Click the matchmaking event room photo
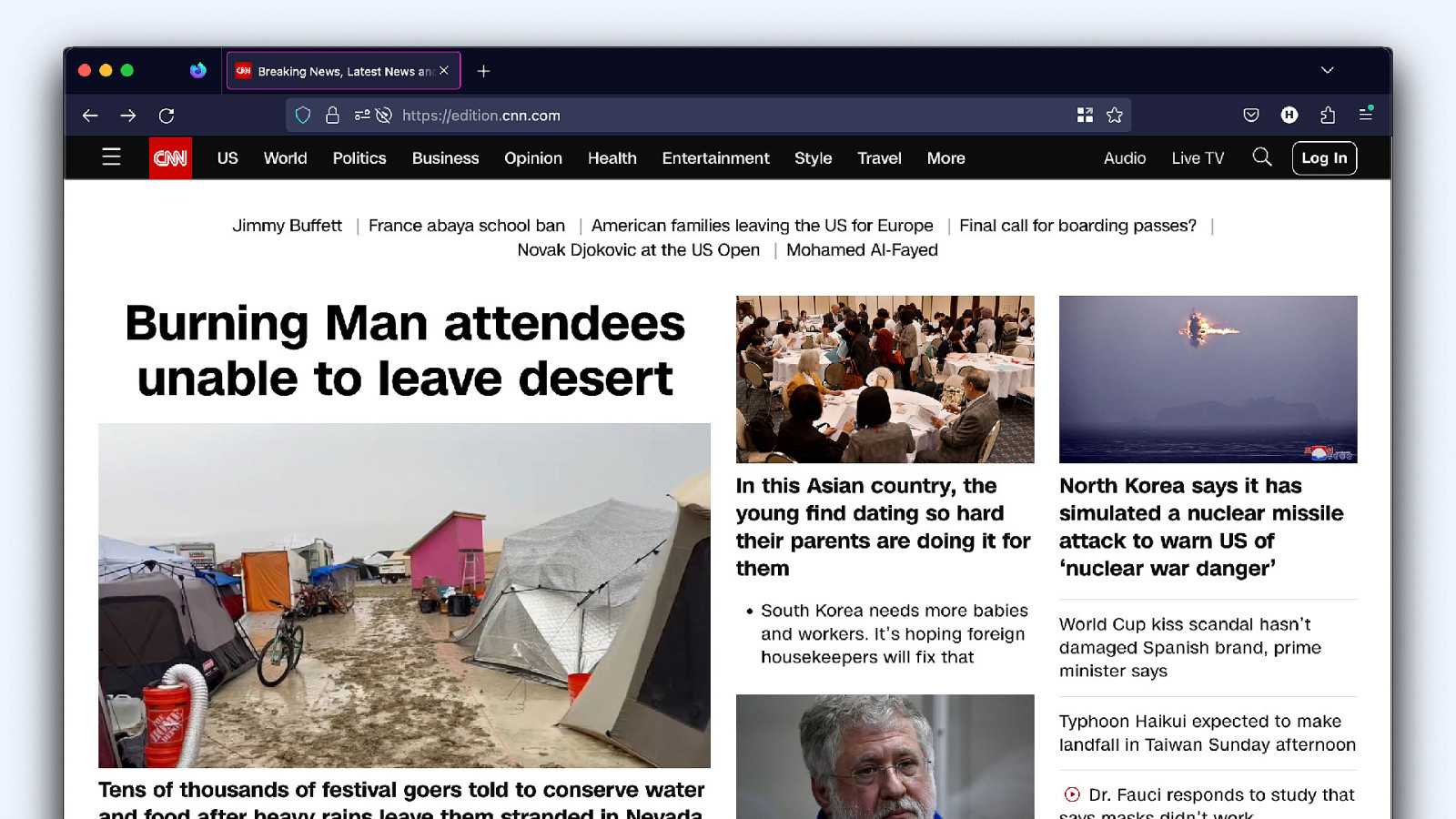The width and height of the screenshot is (1456, 819). (885, 379)
